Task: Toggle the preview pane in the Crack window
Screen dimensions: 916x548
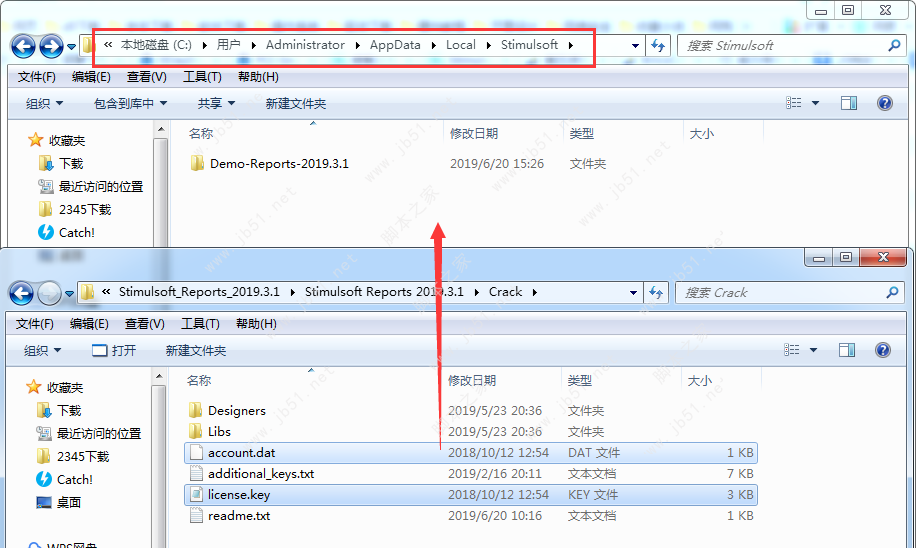Action: tap(846, 350)
